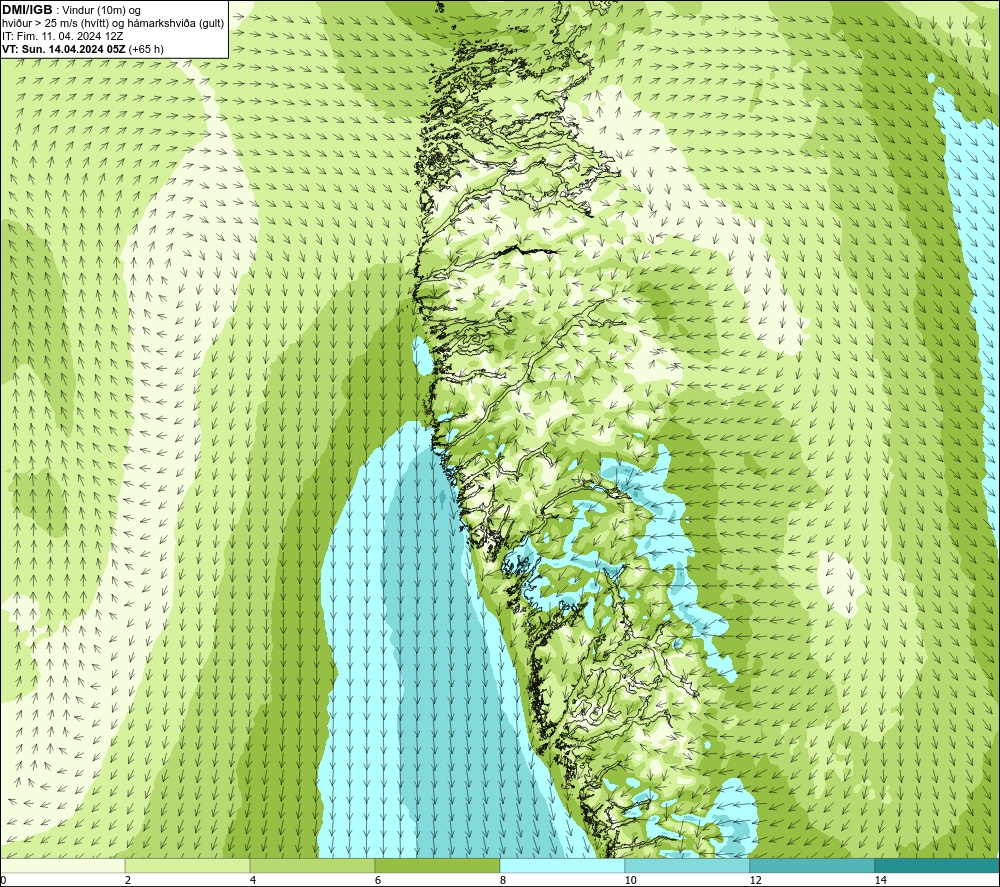This screenshot has height=887, width=1000.
Task: Select the above-14 m/s dark teal legend swatch
Action: coord(938,865)
